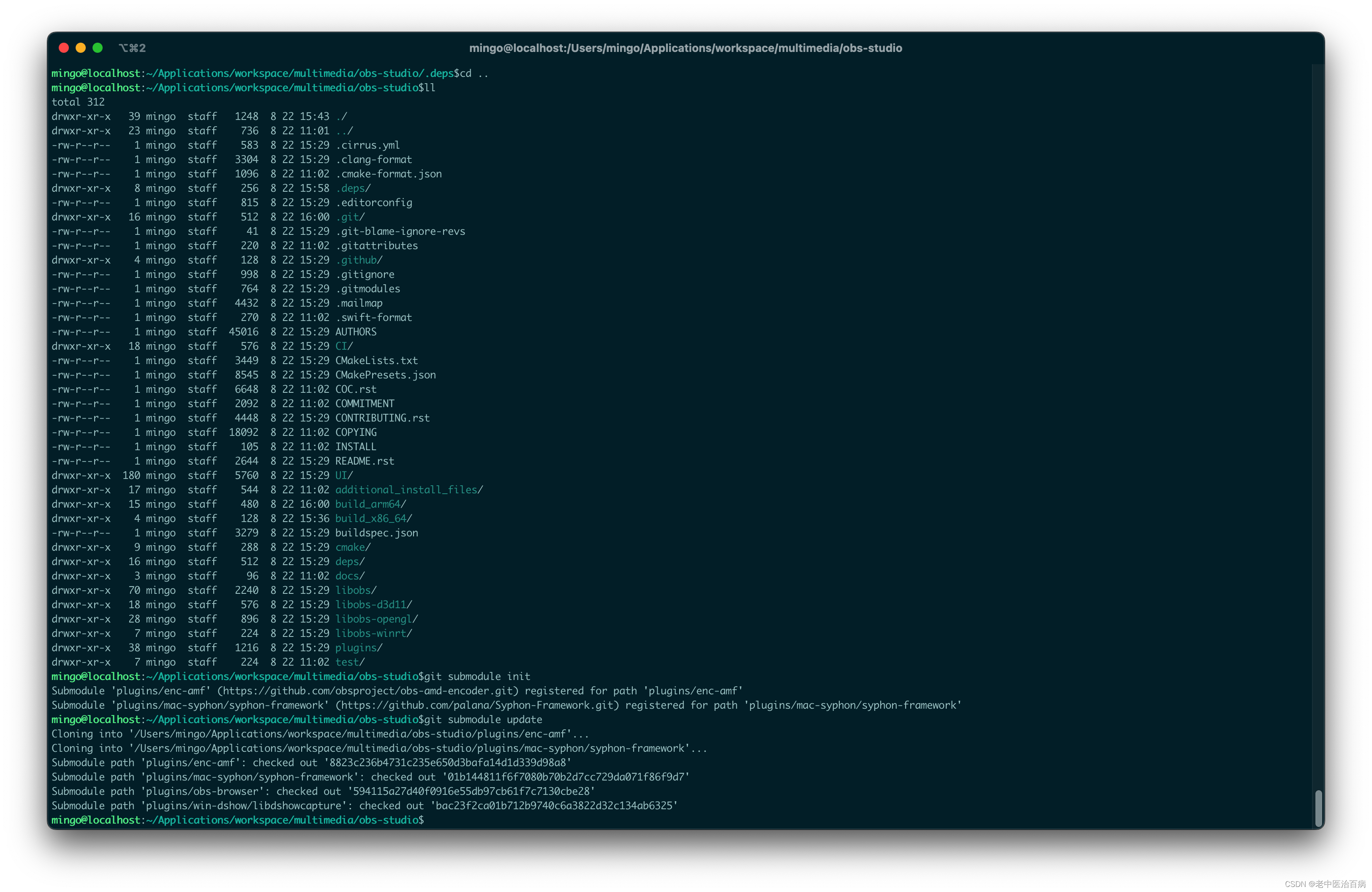This screenshot has height=892, width=1372.
Task: Click the 'cmake/' directory entry
Action: pos(353,547)
